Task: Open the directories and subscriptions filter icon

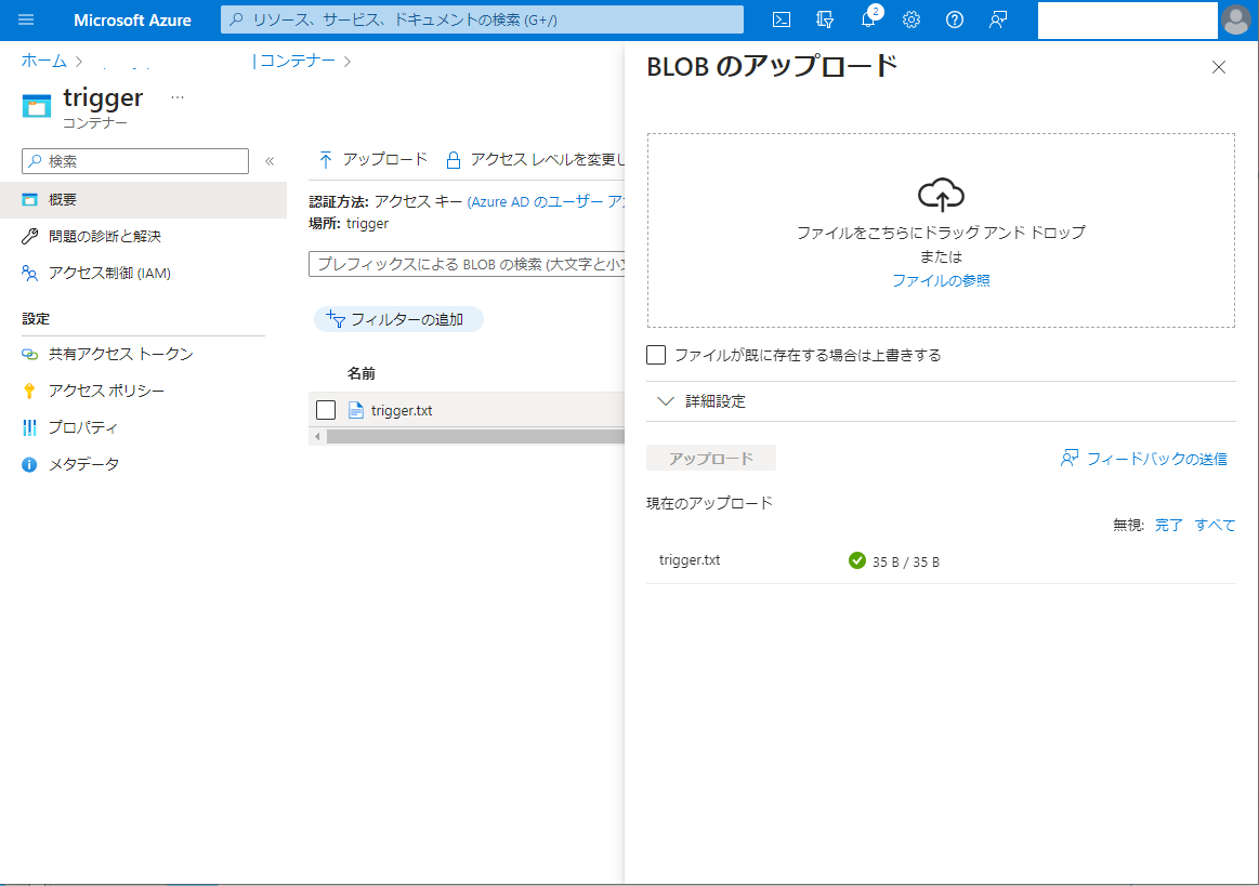Action: point(825,20)
